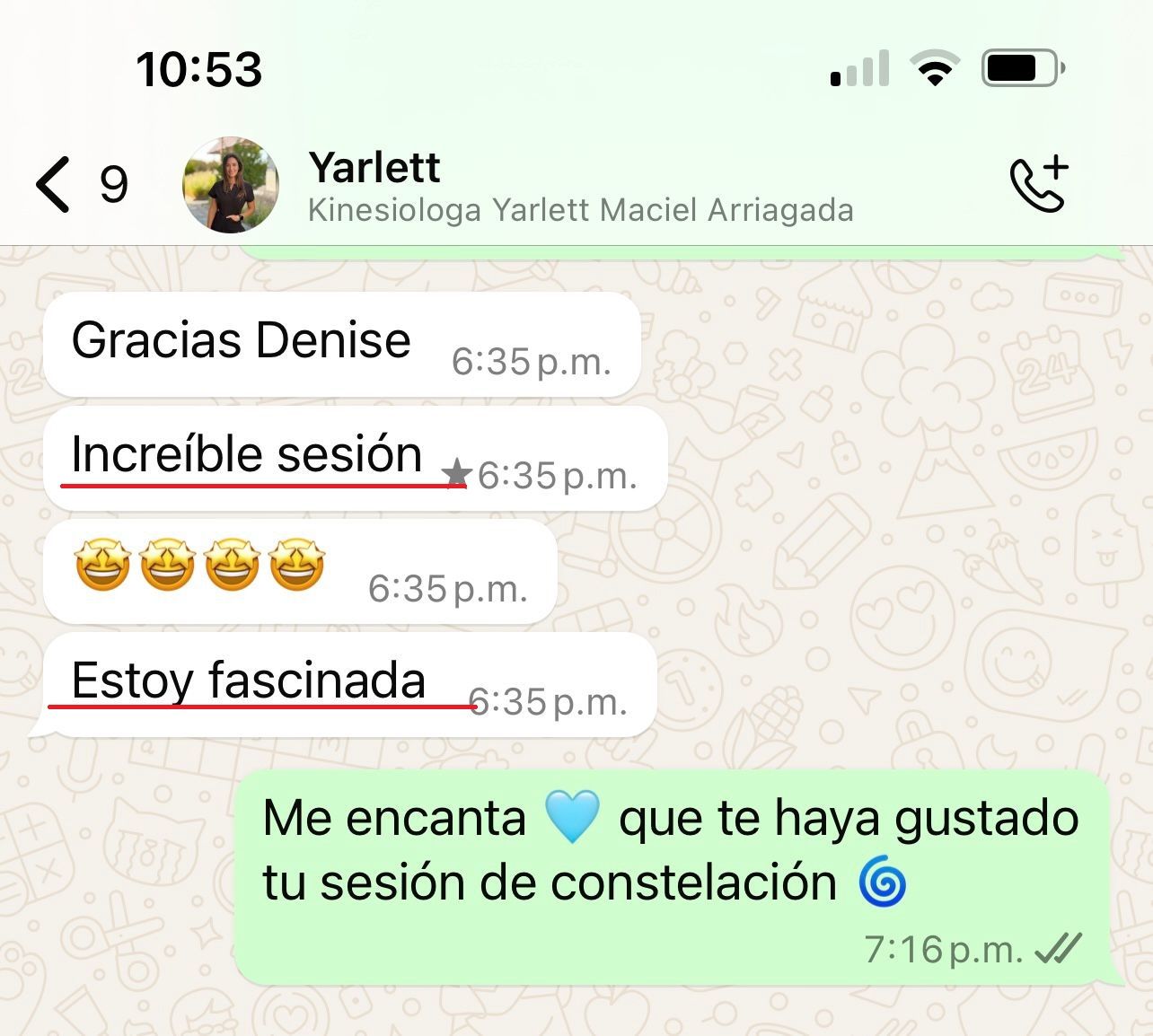Start a call with the phone plus icon
This screenshot has height=1036, width=1153.
[1039, 183]
